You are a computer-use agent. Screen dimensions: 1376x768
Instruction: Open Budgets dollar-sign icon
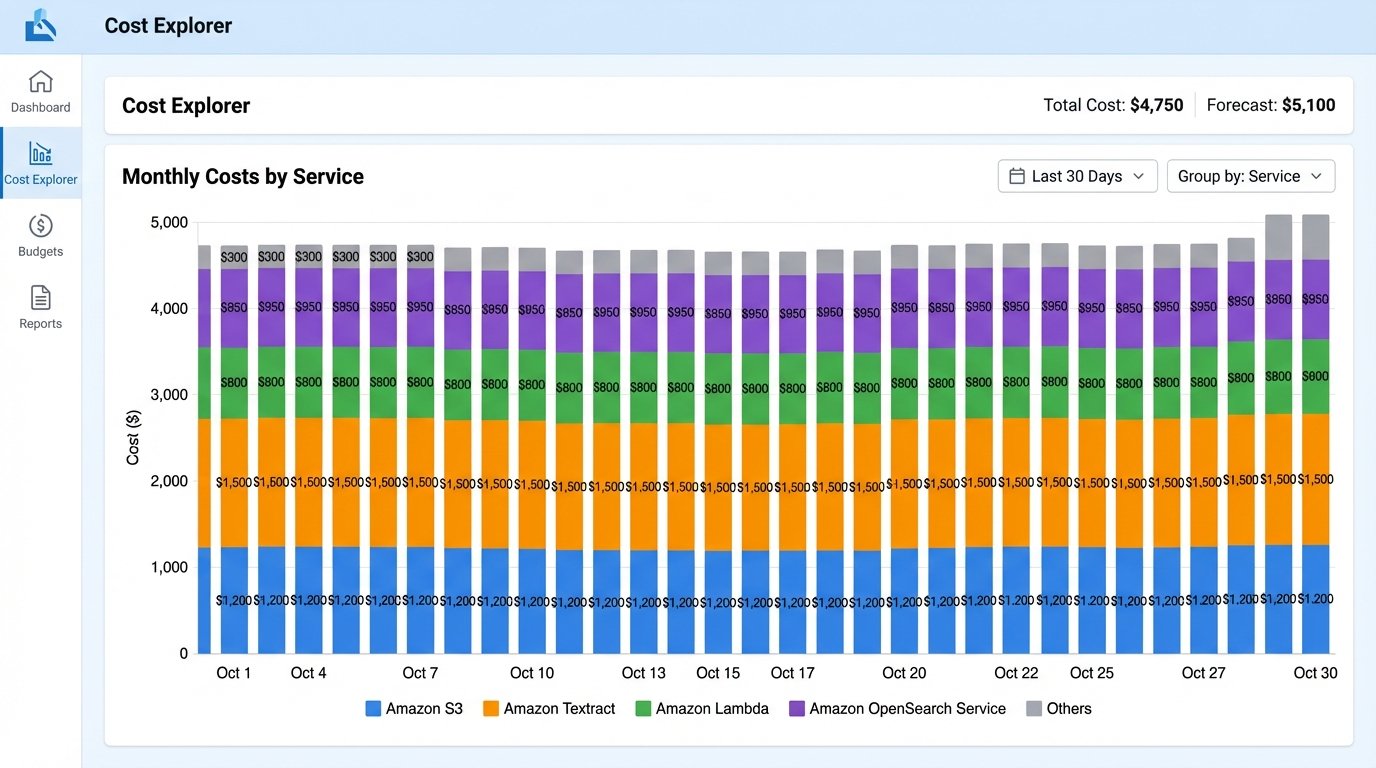click(x=41, y=226)
